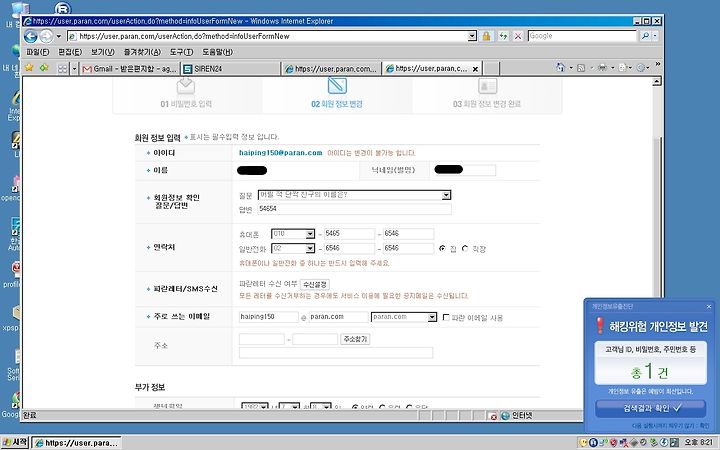This screenshot has width=720, height=450.
Task: Click the Print toolbar icon
Action: [x=602, y=68]
